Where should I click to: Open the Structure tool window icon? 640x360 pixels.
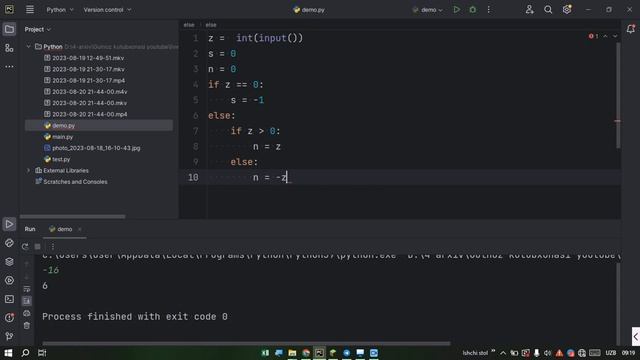click(x=9, y=48)
